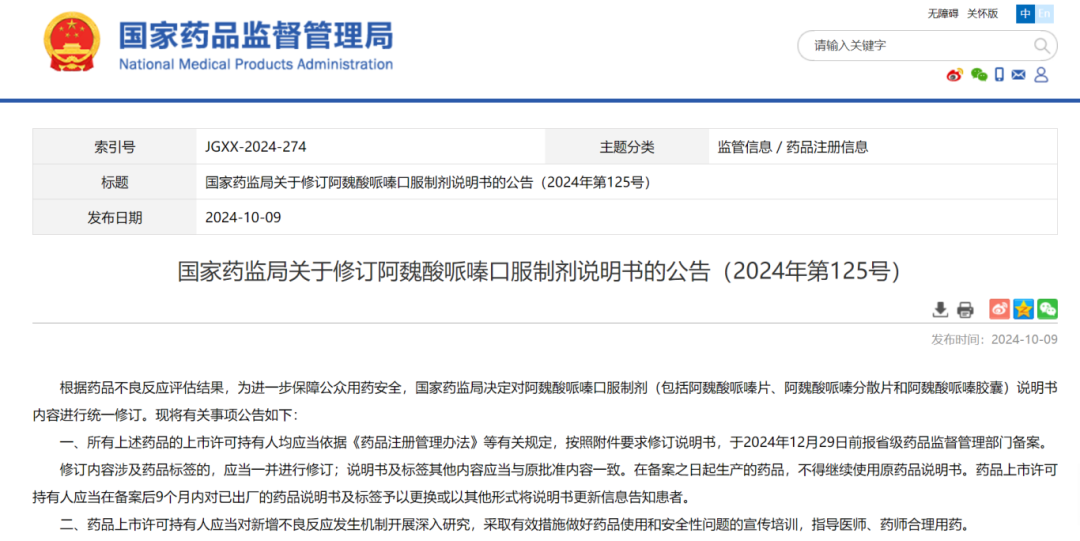The image size is (1080, 541).
Task: Select the 2024-10-09 date in table
Action: pyautogui.click(x=243, y=218)
